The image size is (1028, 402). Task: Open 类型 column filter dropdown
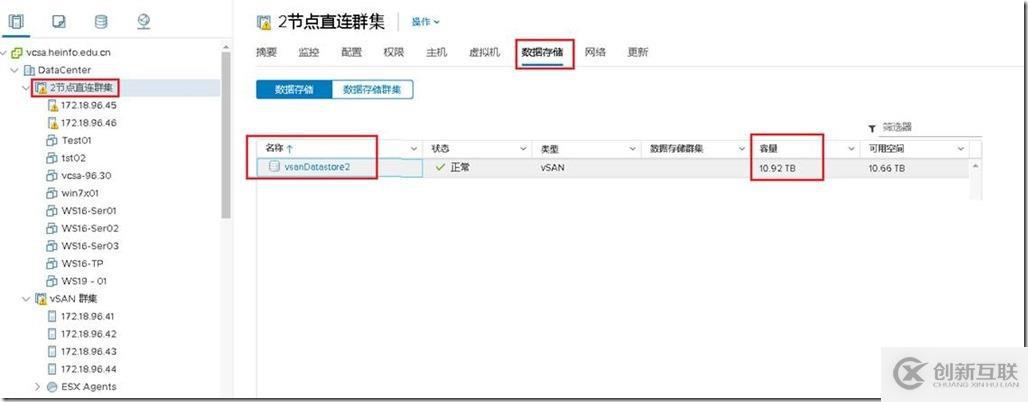point(632,149)
